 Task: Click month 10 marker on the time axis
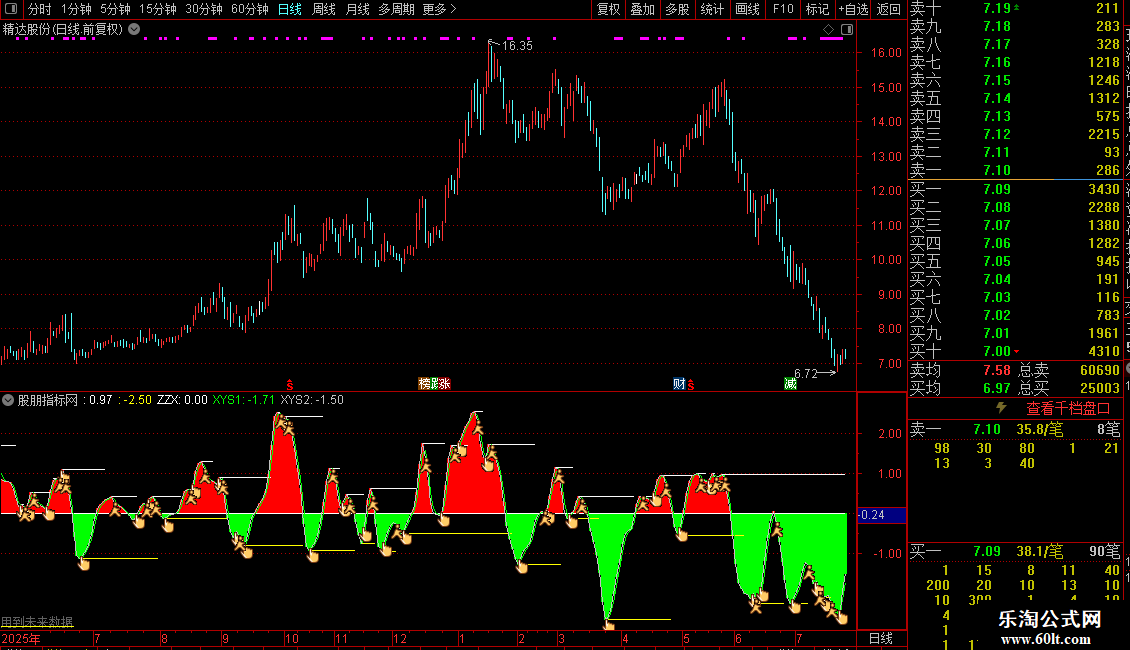(291, 638)
